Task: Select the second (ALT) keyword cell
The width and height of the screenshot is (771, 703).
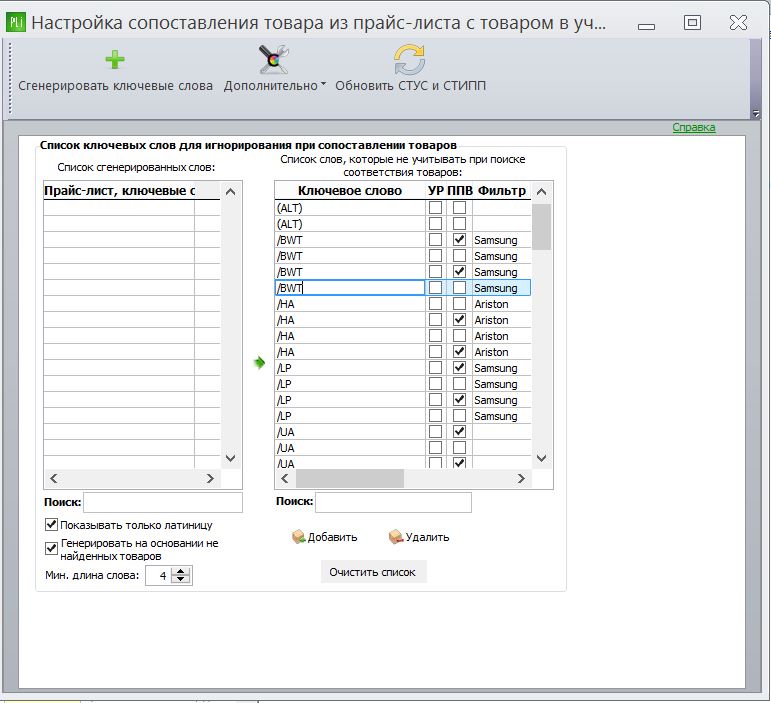Action: [350, 224]
